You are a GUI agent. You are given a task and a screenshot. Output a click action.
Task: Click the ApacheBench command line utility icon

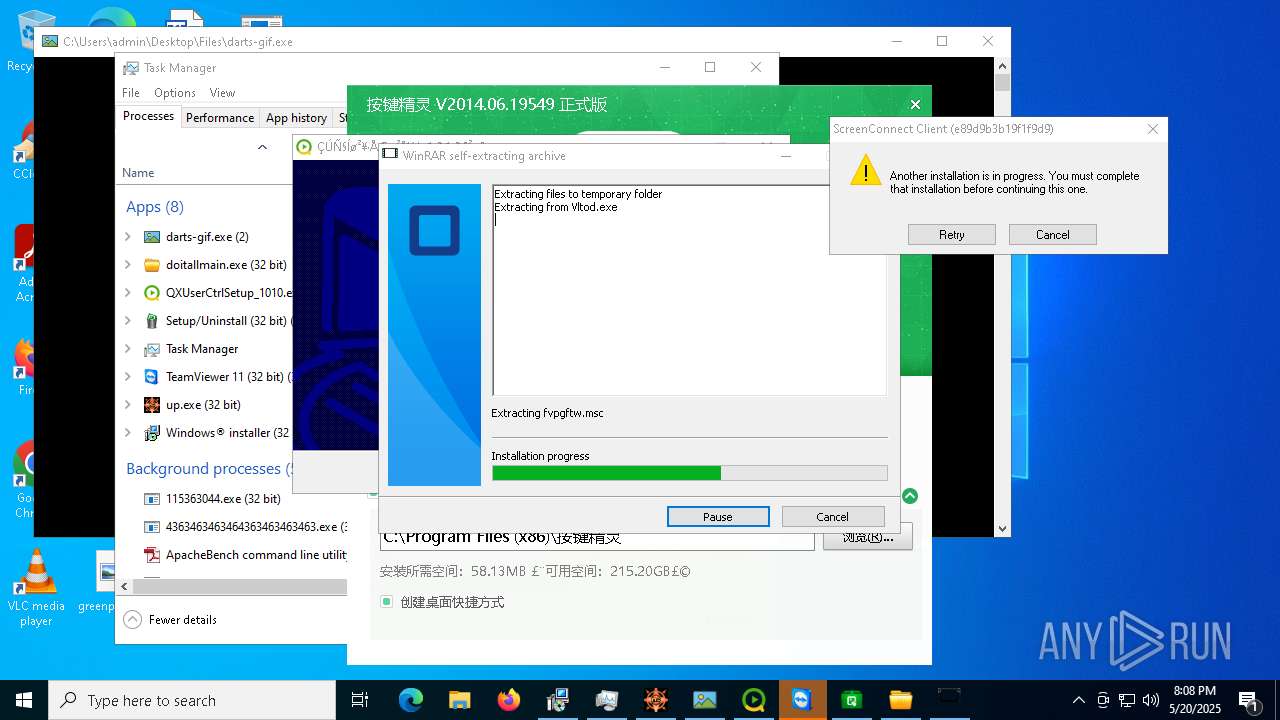point(152,555)
